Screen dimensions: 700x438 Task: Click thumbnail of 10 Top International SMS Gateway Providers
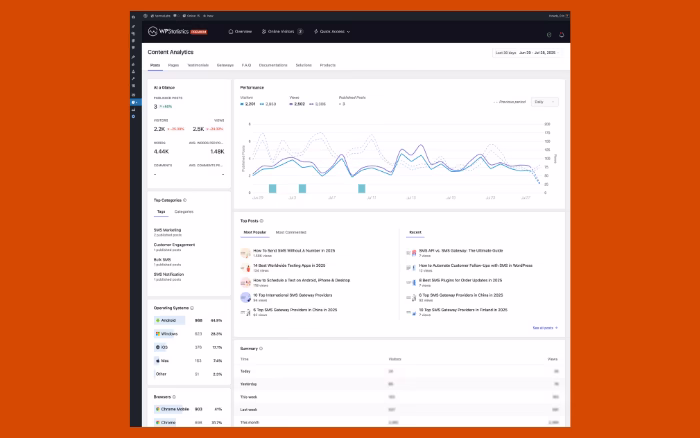click(245, 297)
